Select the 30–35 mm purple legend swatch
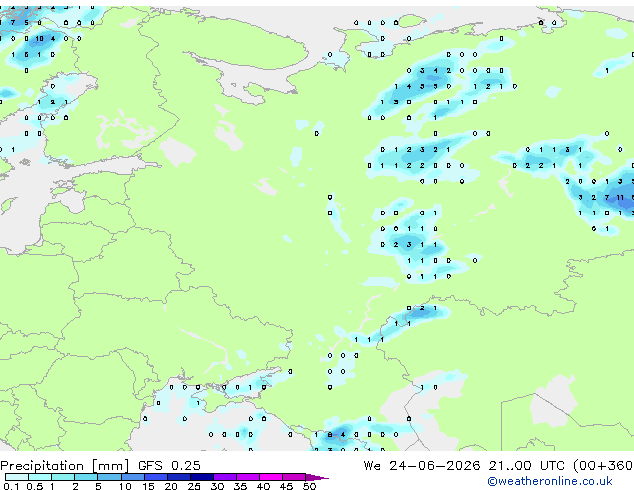This screenshot has height=490, width=634. [224, 477]
